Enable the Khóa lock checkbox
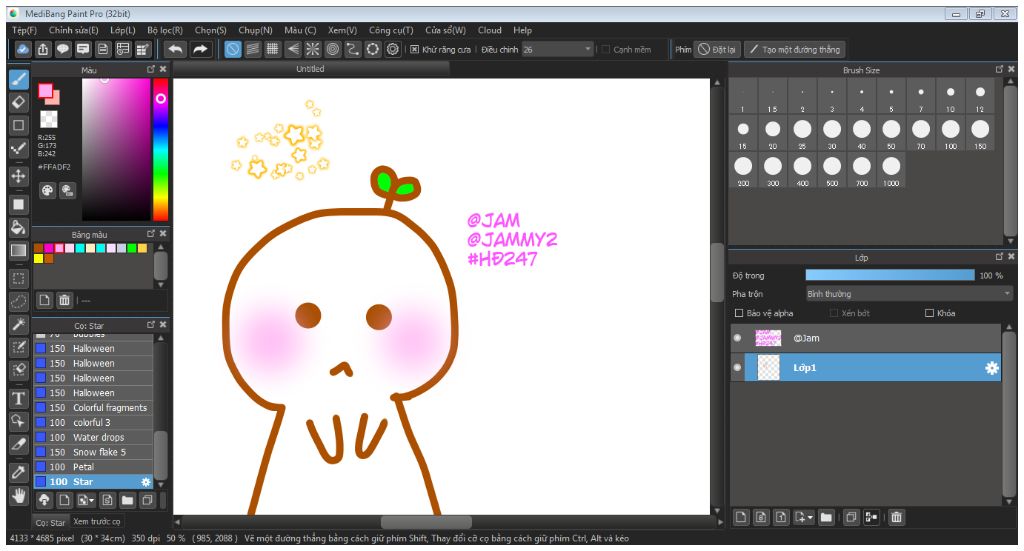This screenshot has height=551, width=1024. point(929,313)
